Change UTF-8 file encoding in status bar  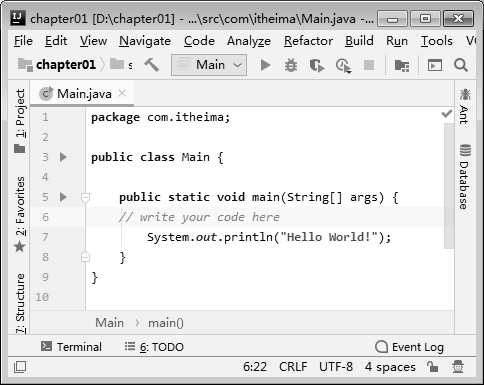pos(336,367)
